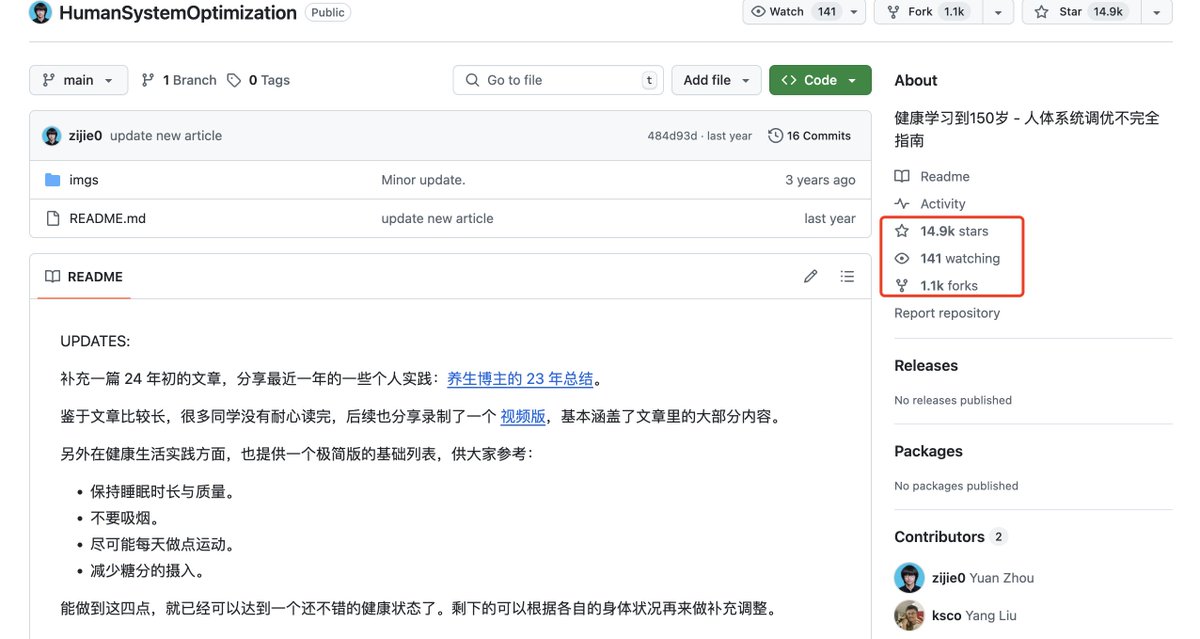Image resolution: width=1200 pixels, height=639 pixels.
Task: Click ksco's avatar in the Contributors list
Action: (908, 615)
